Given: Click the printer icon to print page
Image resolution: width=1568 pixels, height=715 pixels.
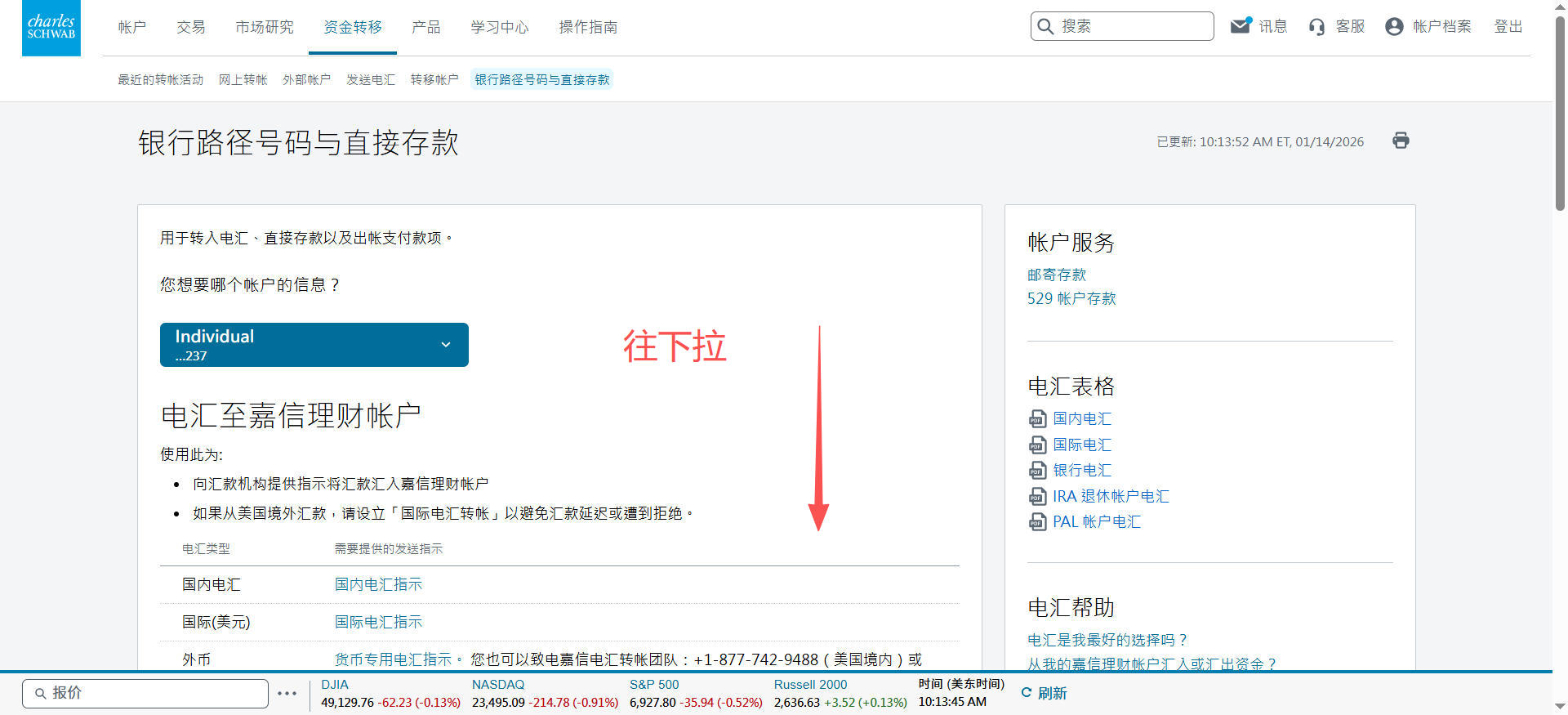Looking at the screenshot, I should (1401, 141).
